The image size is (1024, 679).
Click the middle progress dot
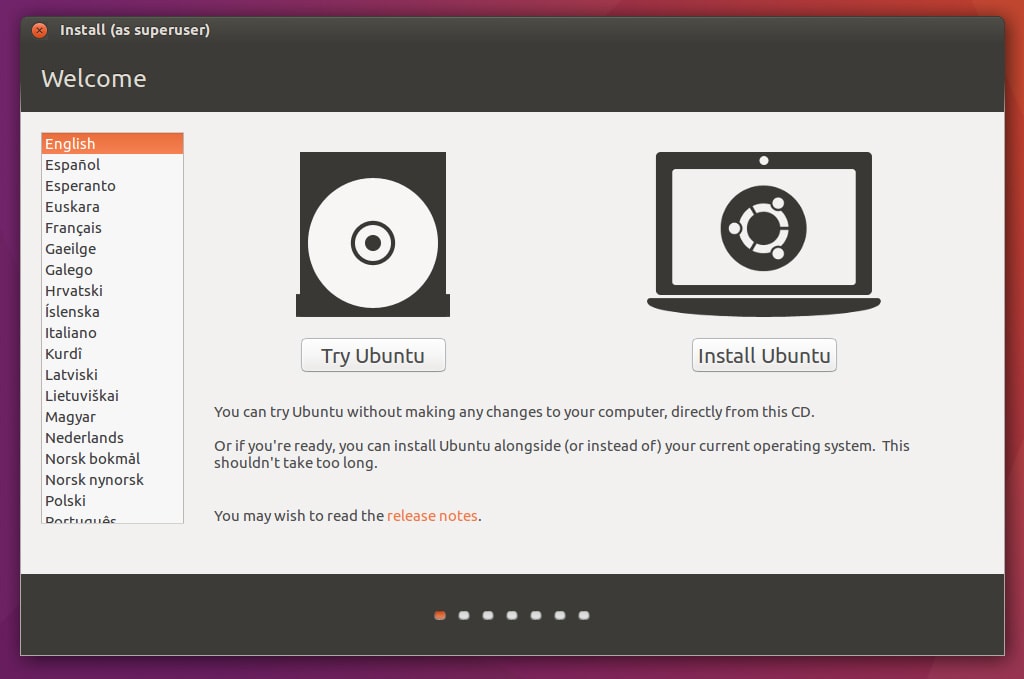point(512,615)
